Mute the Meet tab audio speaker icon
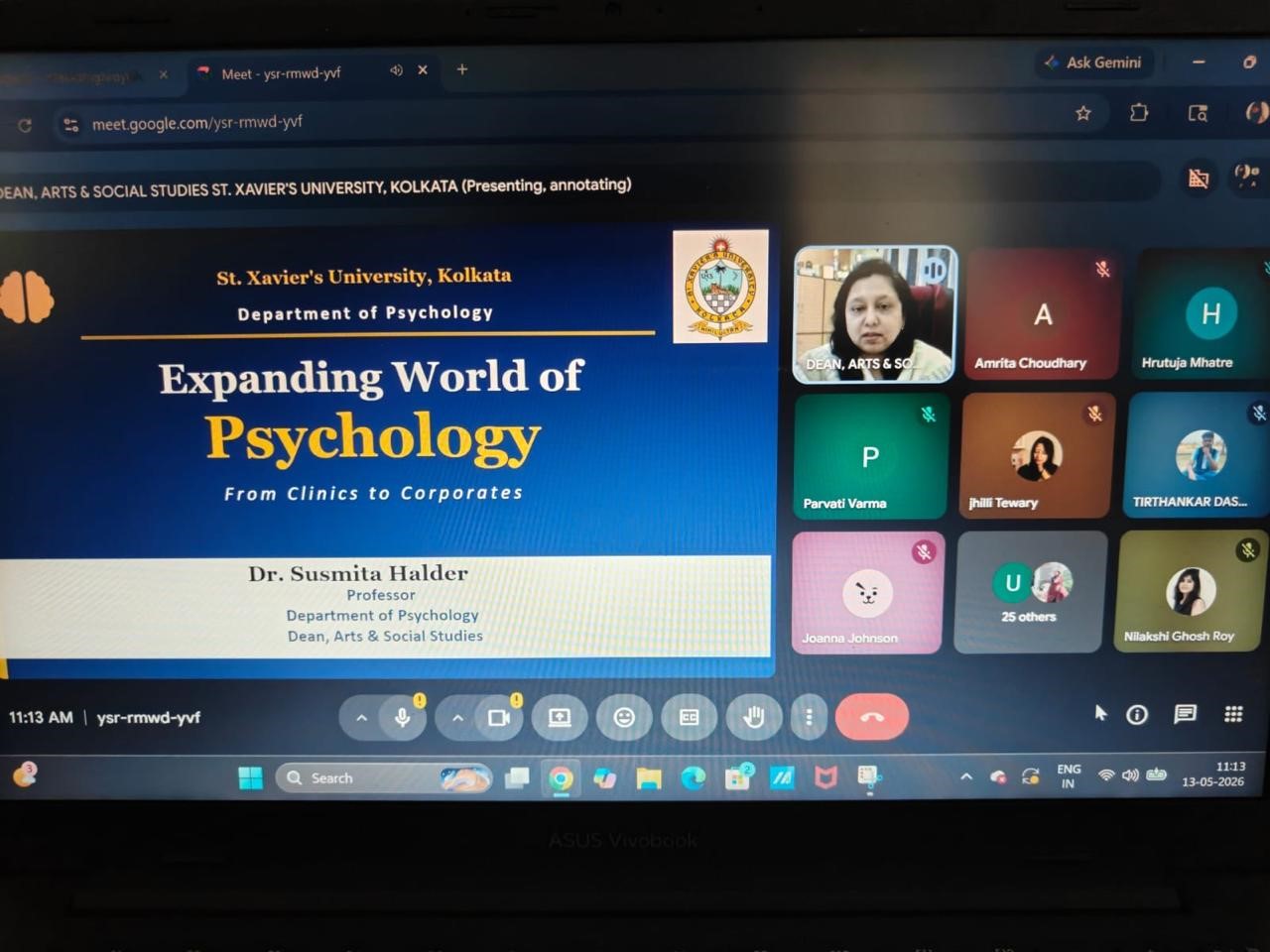 coord(396,70)
